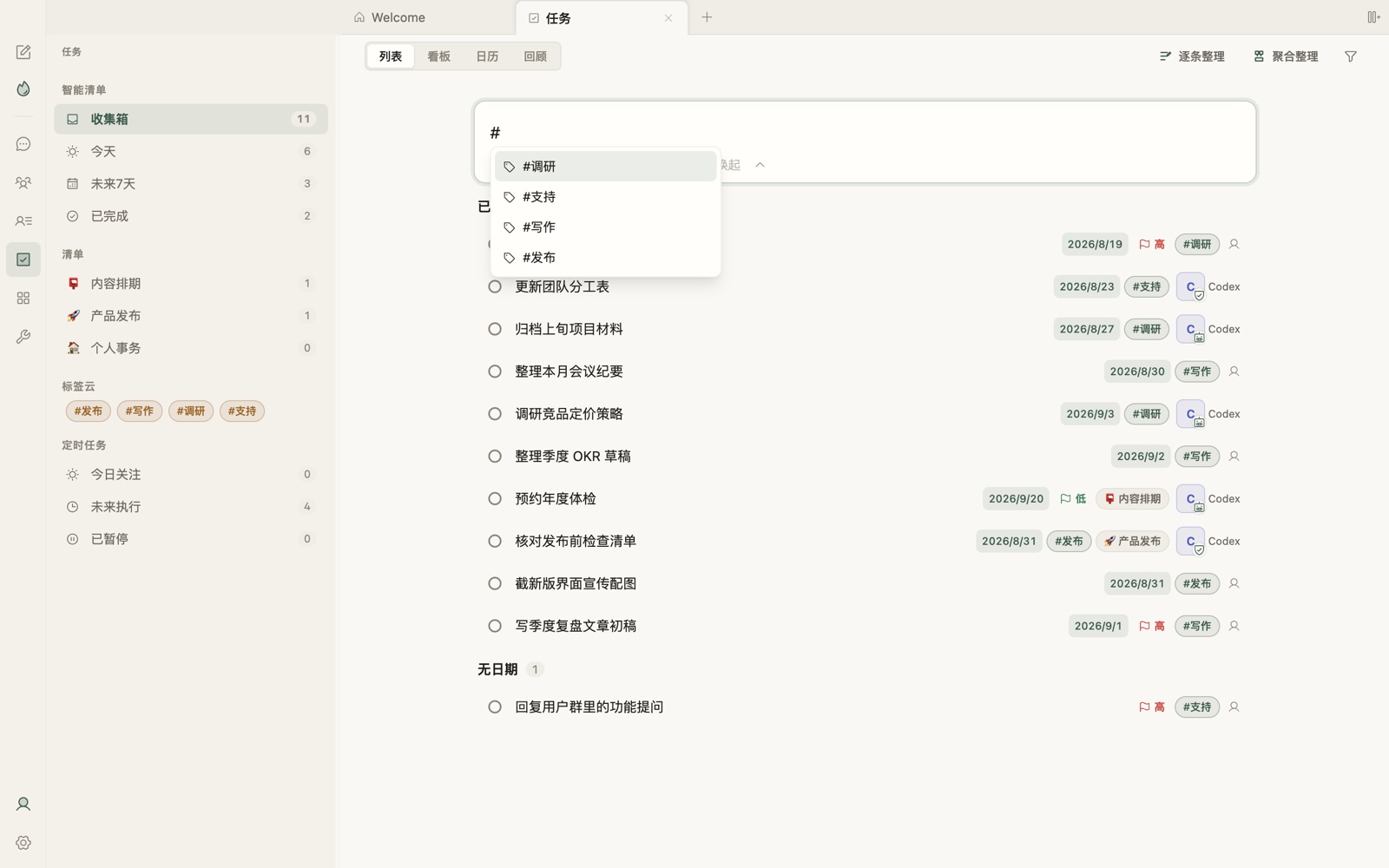Open the user profile icon at bottom
The image size is (1389, 868).
click(x=23, y=804)
